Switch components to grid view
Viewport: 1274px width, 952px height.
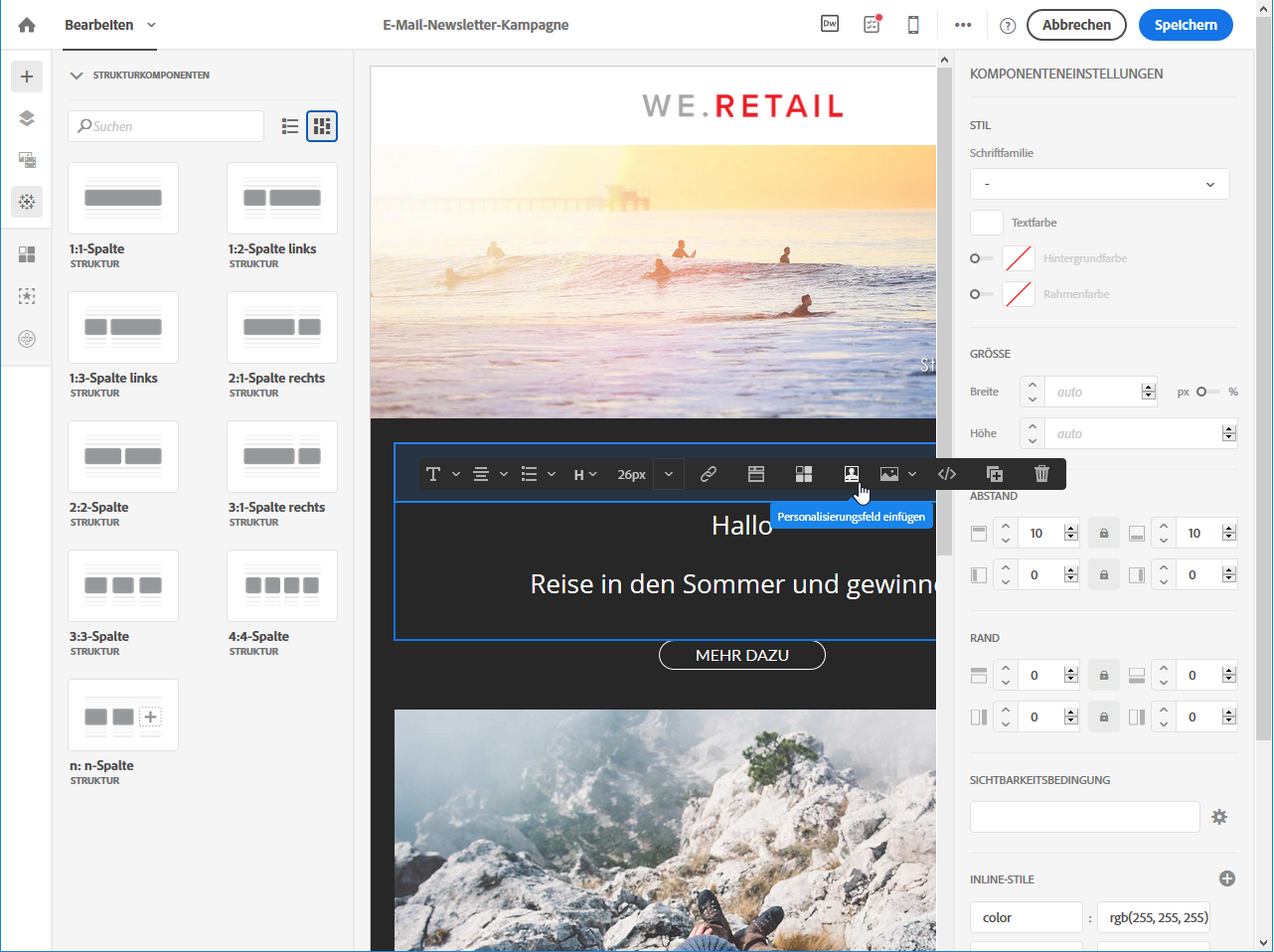click(x=322, y=126)
